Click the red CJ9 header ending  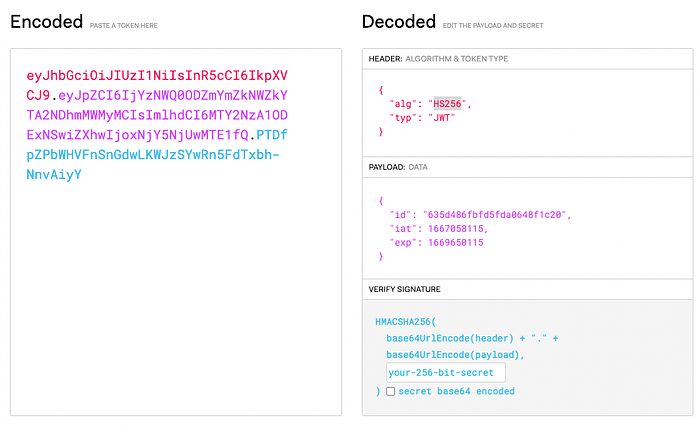38,95
